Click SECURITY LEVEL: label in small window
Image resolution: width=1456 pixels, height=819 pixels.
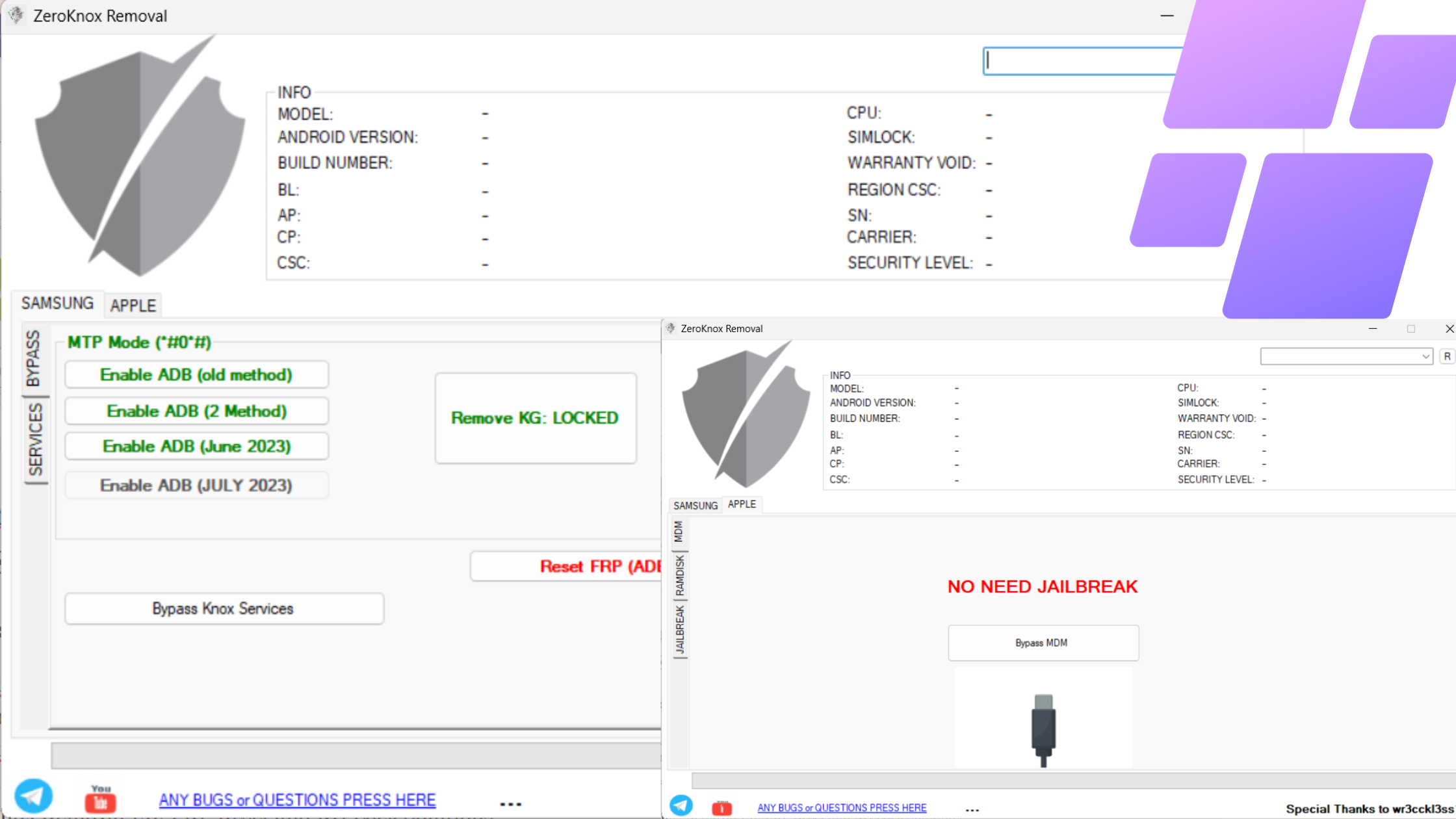(1215, 480)
